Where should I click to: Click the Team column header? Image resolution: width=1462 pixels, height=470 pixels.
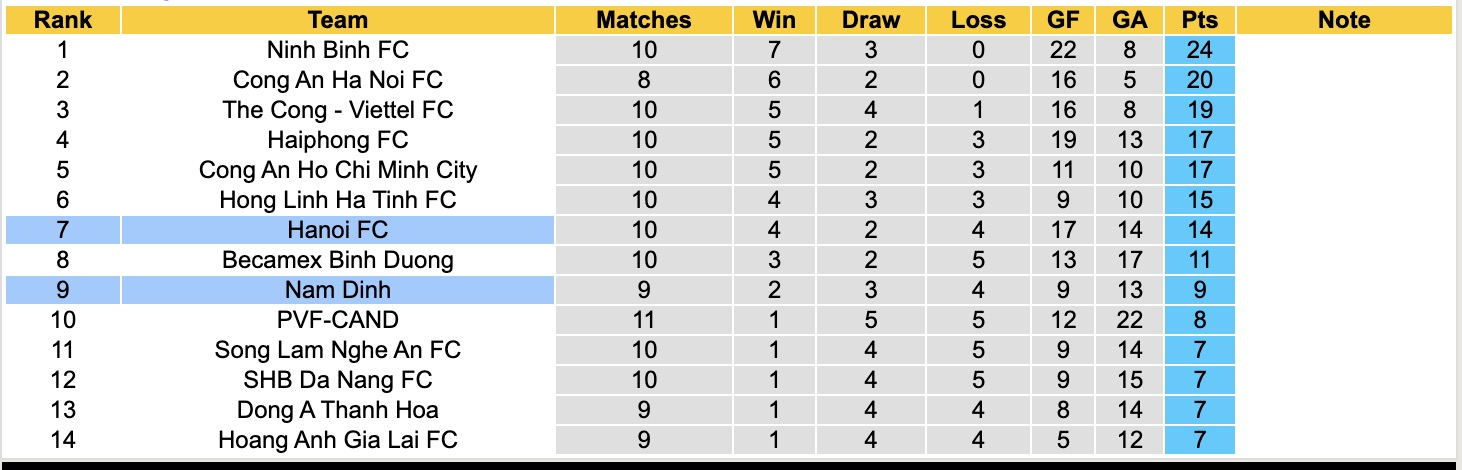click(338, 20)
